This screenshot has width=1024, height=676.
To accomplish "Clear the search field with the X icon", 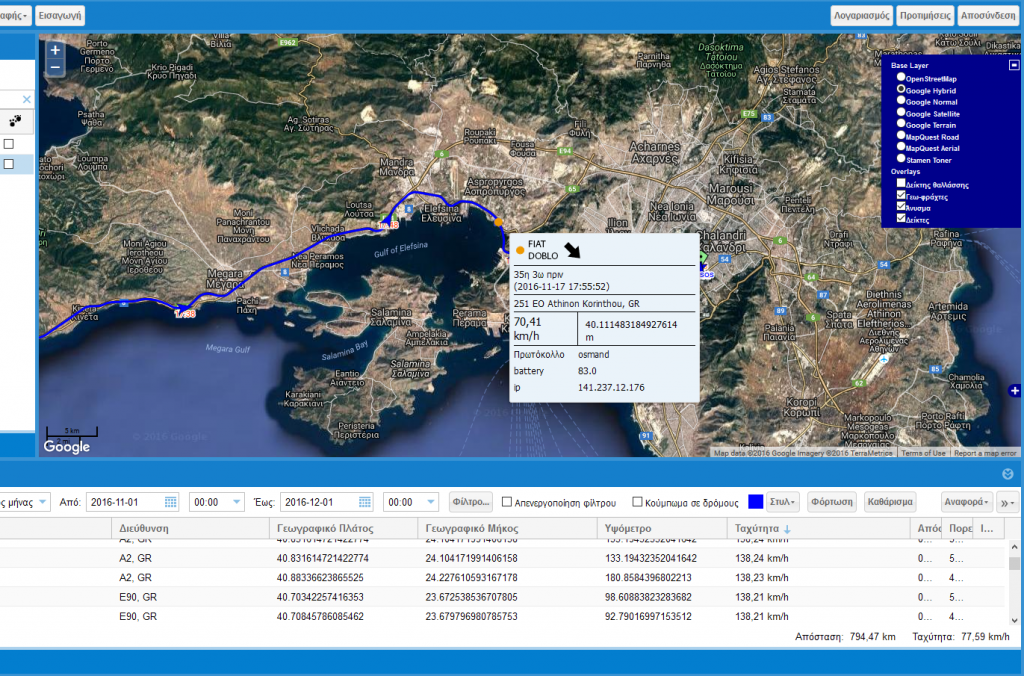I will click(x=27, y=99).
